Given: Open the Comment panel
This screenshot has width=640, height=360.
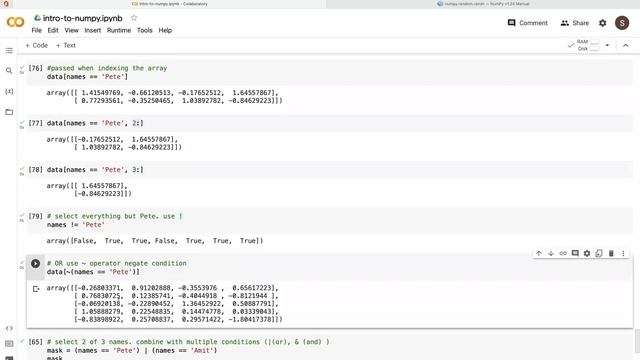Looking at the screenshot, I should pos(527,23).
